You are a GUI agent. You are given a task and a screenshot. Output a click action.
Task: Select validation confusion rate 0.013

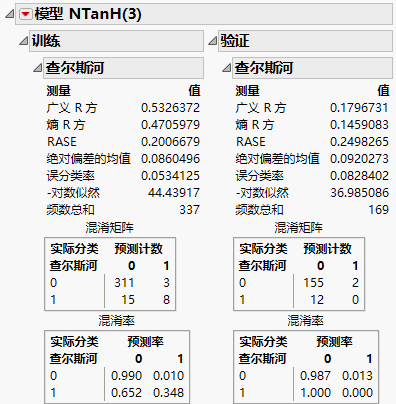357,376
